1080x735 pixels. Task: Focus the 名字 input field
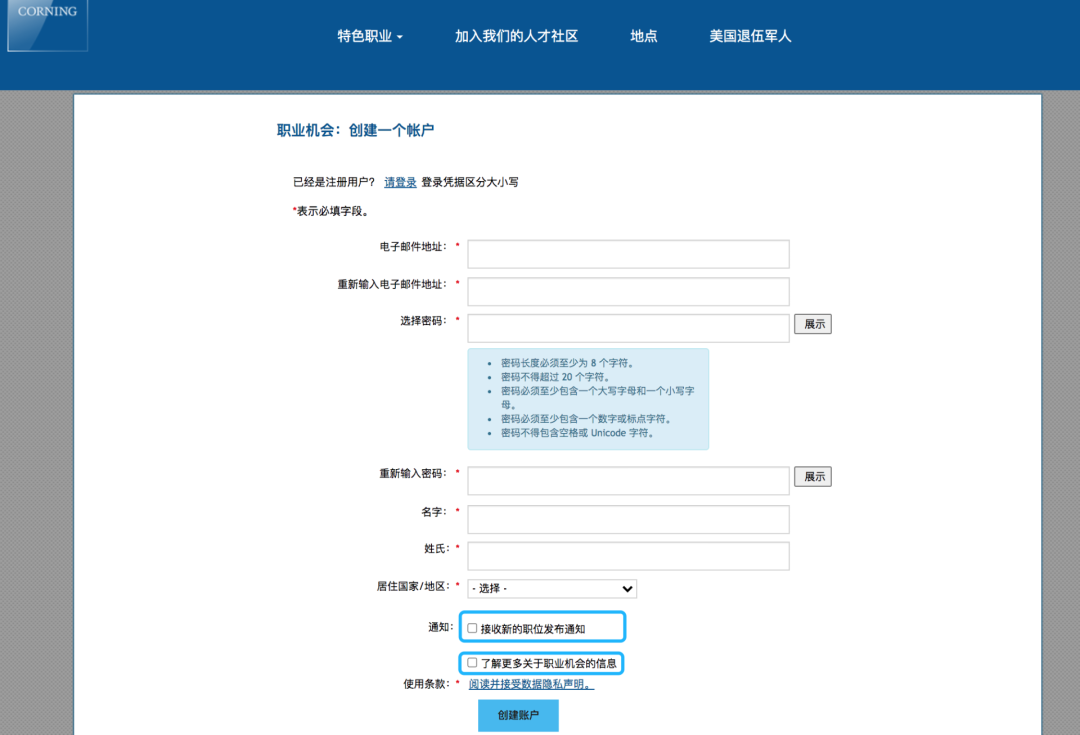[628, 519]
